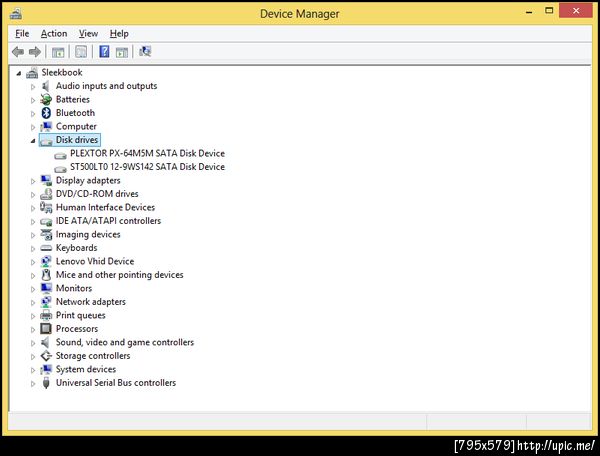Image resolution: width=600 pixels, height=456 pixels.
Task: Open the Action menu
Action: point(54,34)
